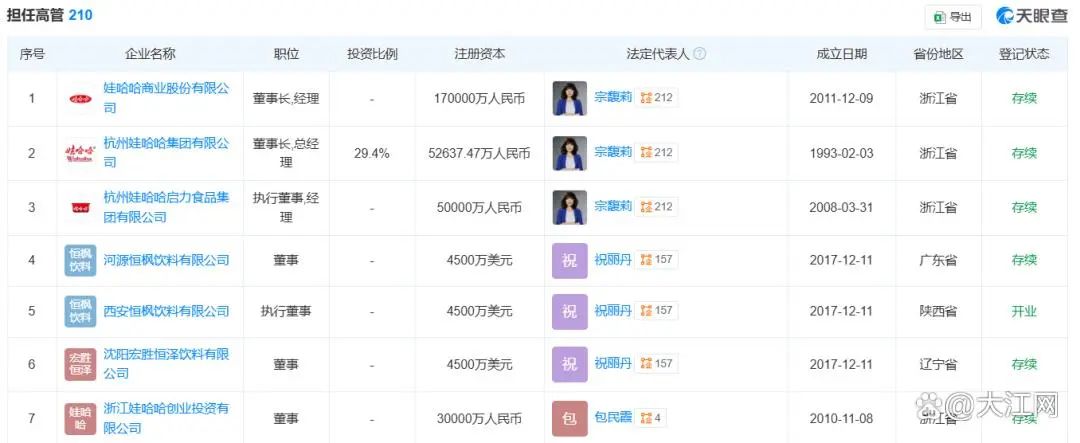The height and width of the screenshot is (443, 1080).
Task: Click the 212 badge in row 2
Action: tap(656, 152)
